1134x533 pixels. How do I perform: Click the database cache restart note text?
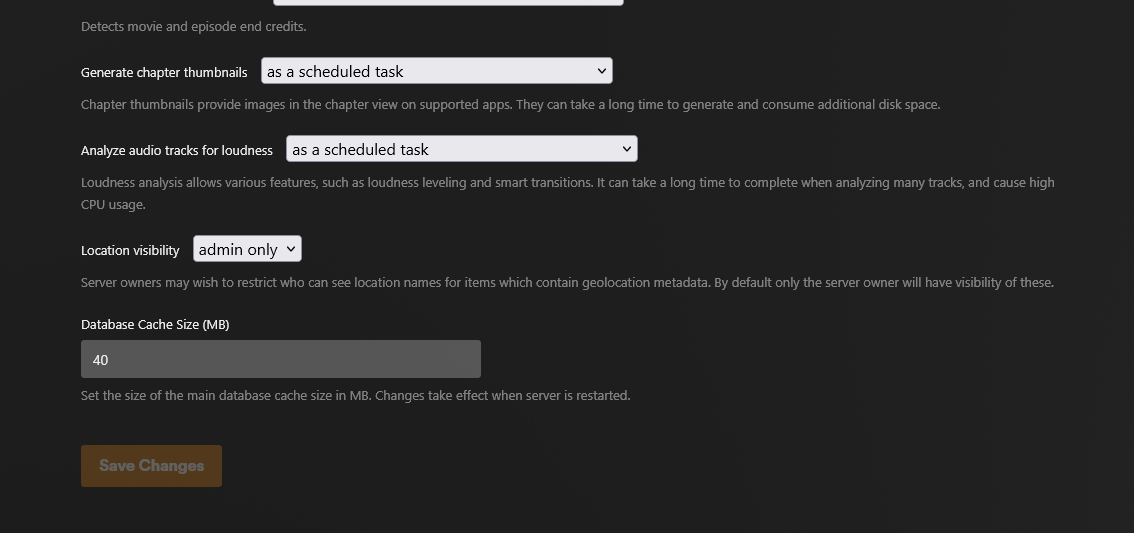click(x=356, y=396)
